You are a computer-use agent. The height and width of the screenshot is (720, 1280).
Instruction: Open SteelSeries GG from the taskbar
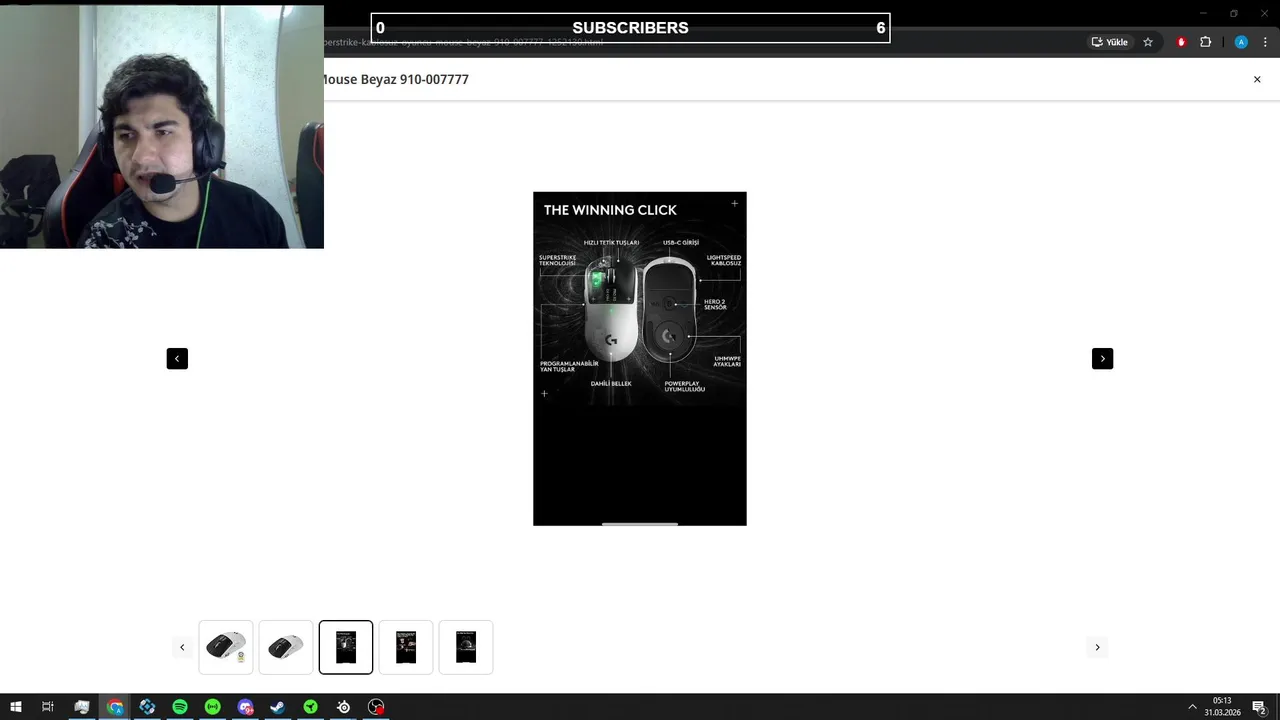tap(343, 707)
